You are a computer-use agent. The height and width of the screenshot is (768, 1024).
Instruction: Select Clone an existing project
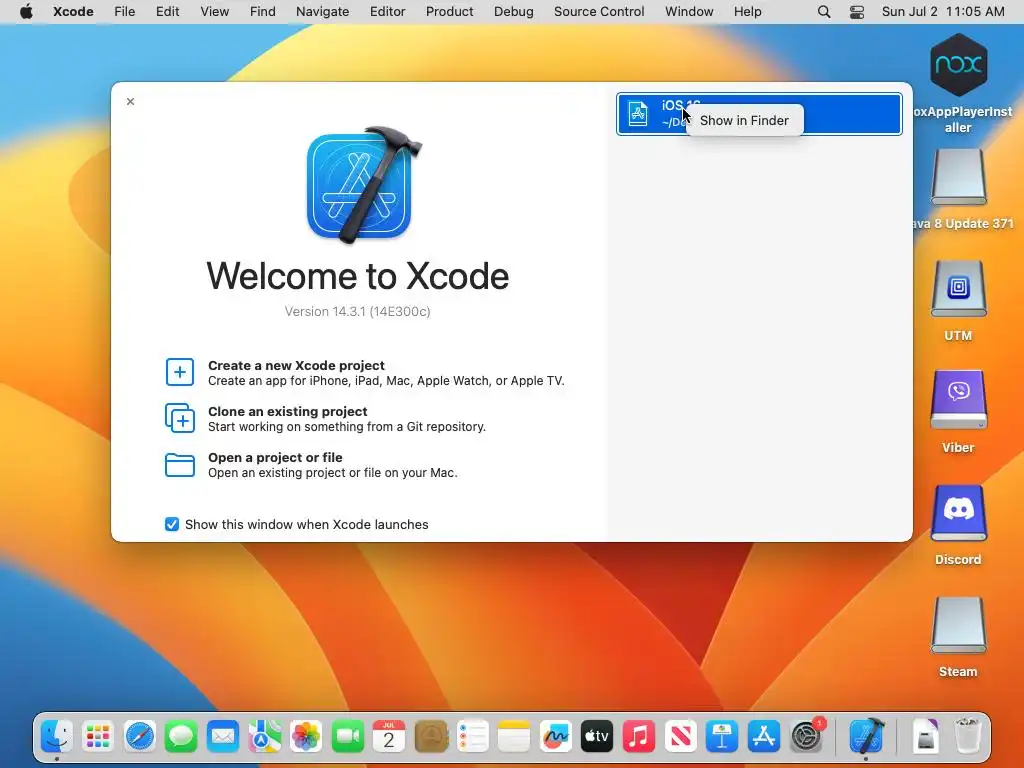[x=325, y=418]
